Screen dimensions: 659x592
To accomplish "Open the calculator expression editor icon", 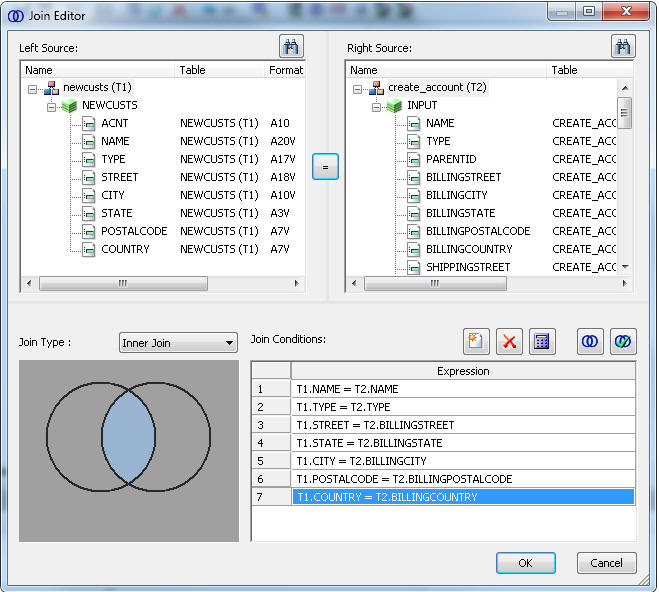I will click(542, 341).
